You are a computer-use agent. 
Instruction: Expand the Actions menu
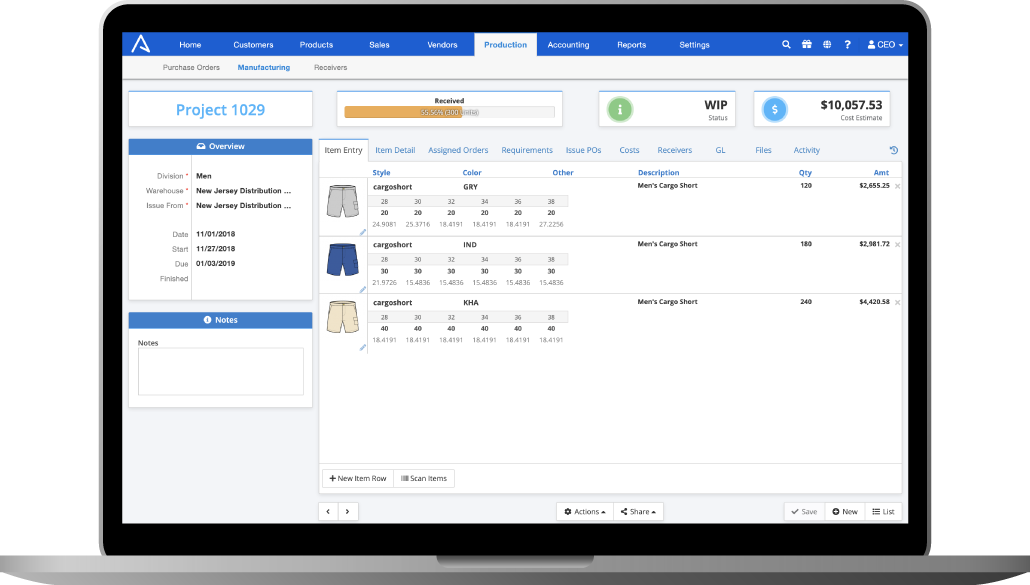pos(584,511)
